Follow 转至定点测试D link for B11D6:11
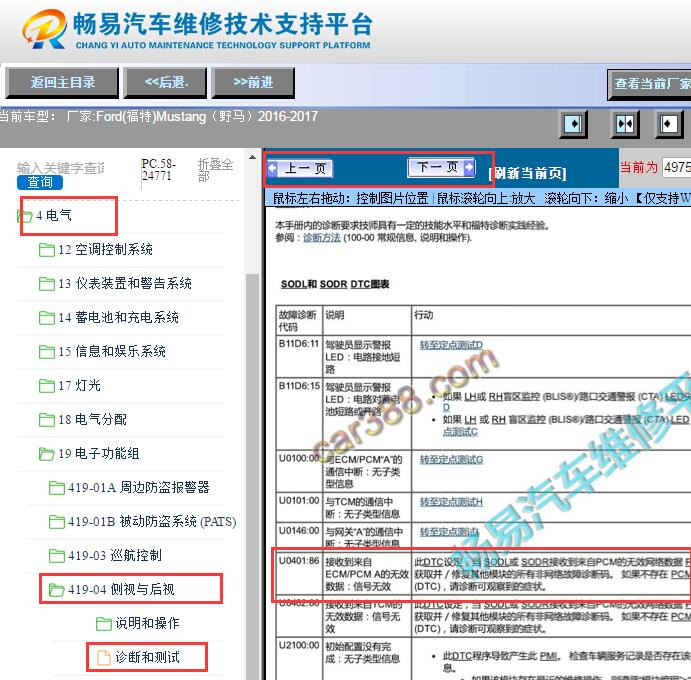The width and height of the screenshot is (691, 680). 451,345
